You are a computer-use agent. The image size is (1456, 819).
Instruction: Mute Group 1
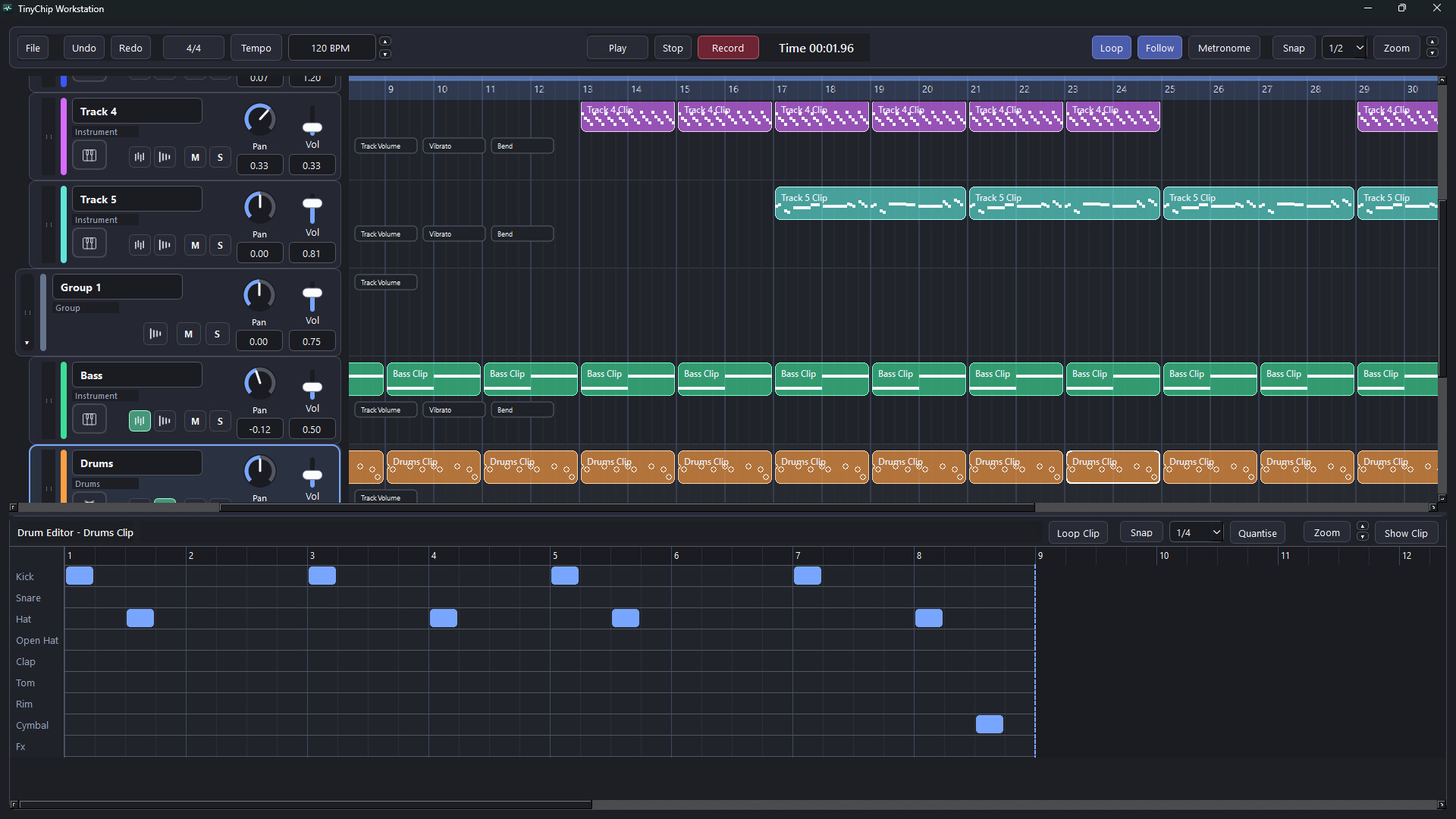pyautogui.click(x=189, y=334)
